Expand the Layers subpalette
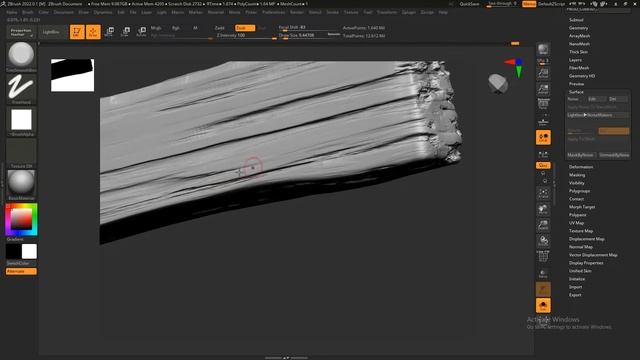Viewport: 640px width, 360px height. 575,60
